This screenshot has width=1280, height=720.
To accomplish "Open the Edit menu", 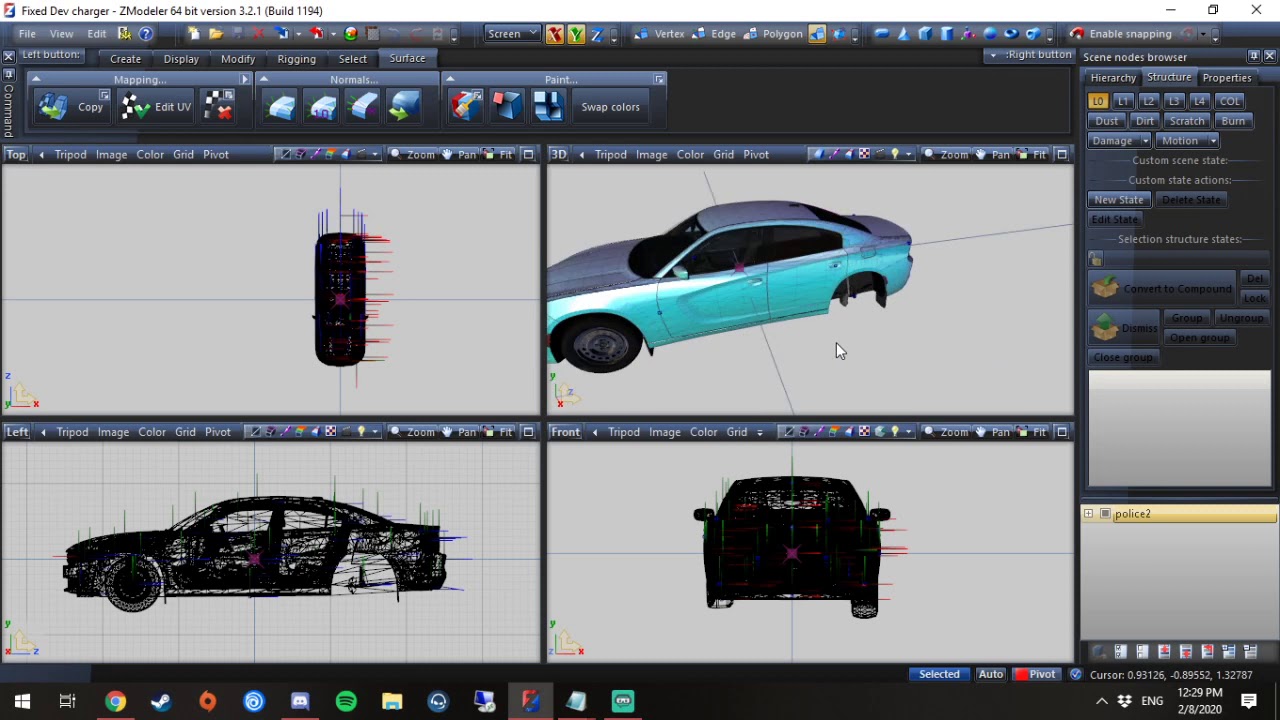I will pyautogui.click(x=97, y=34).
